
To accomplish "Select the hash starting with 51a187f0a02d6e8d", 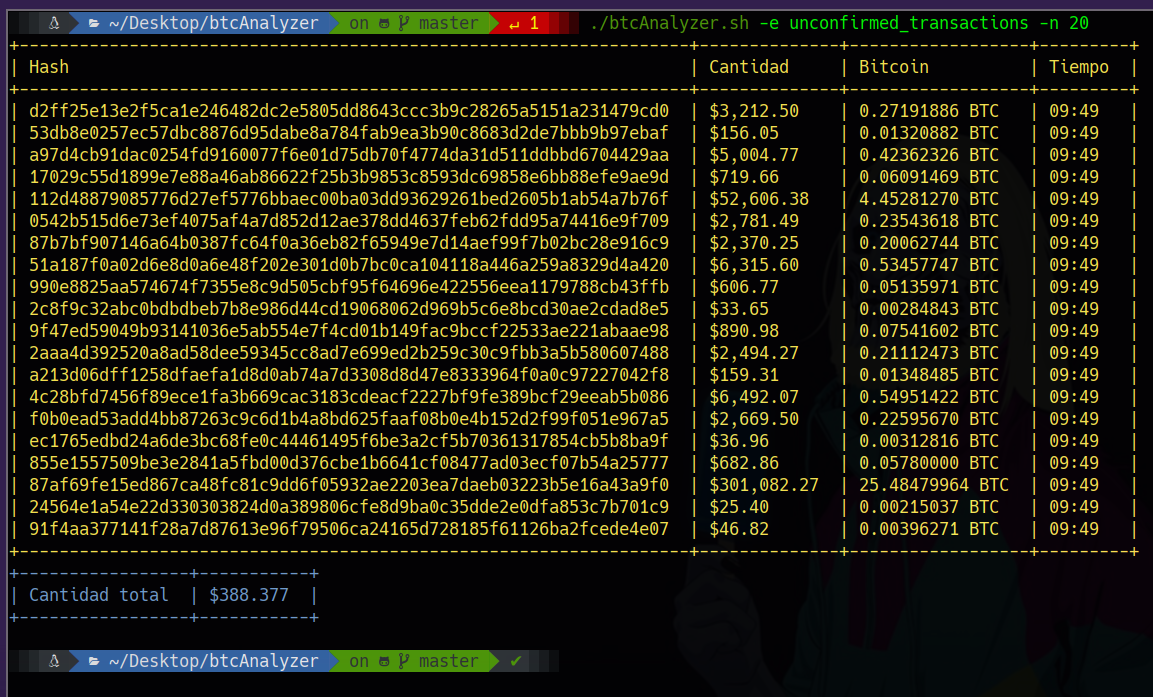I will [349, 265].
